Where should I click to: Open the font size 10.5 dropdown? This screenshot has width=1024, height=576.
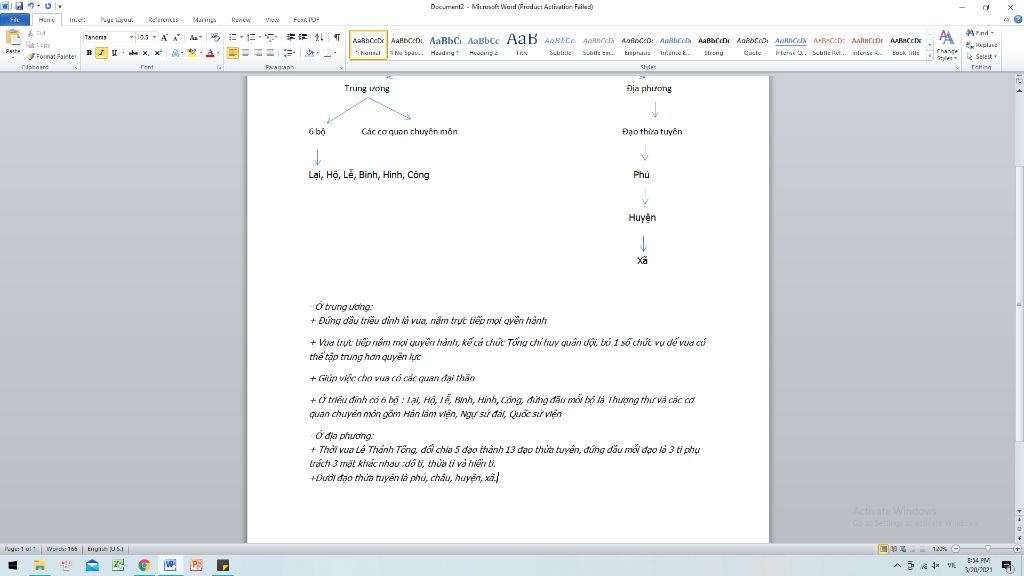(154, 37)
